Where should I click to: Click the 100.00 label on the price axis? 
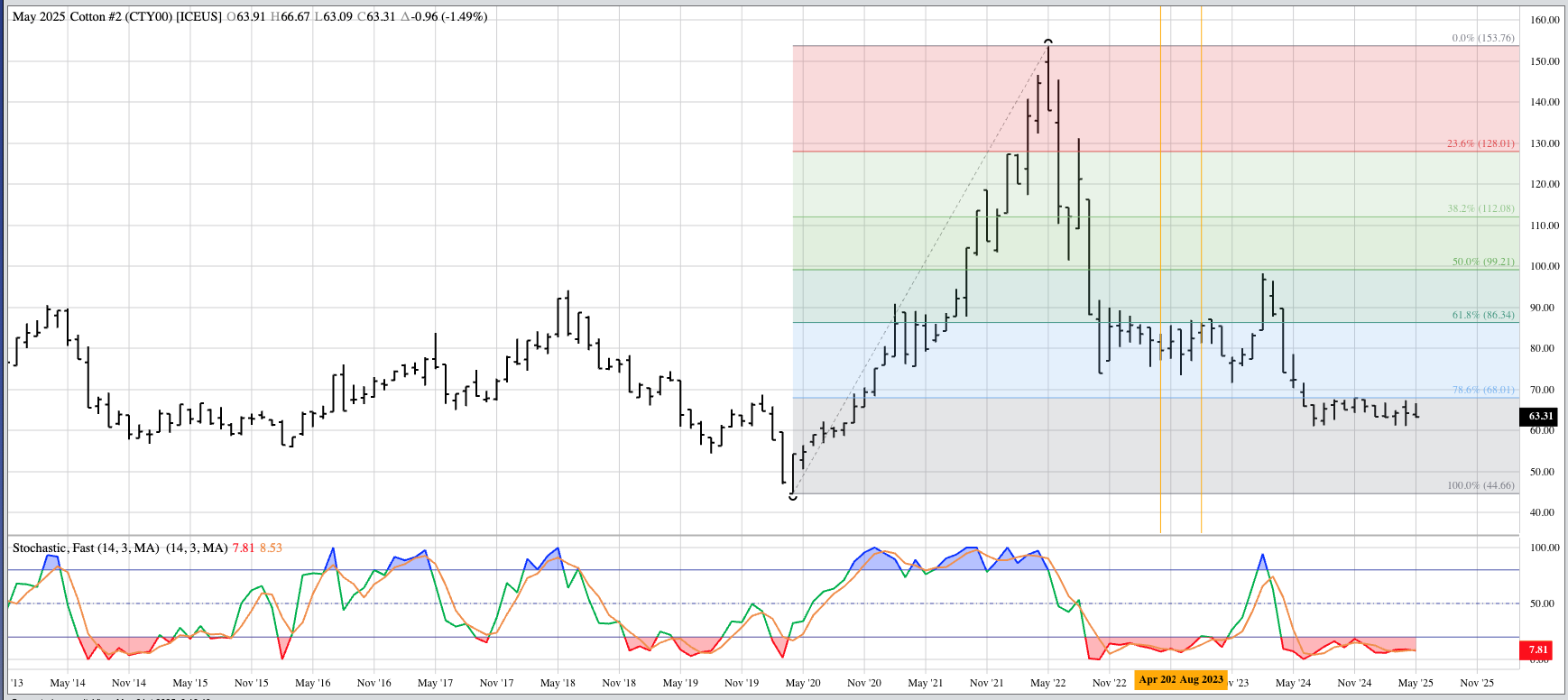click(x=1544, y=266)
